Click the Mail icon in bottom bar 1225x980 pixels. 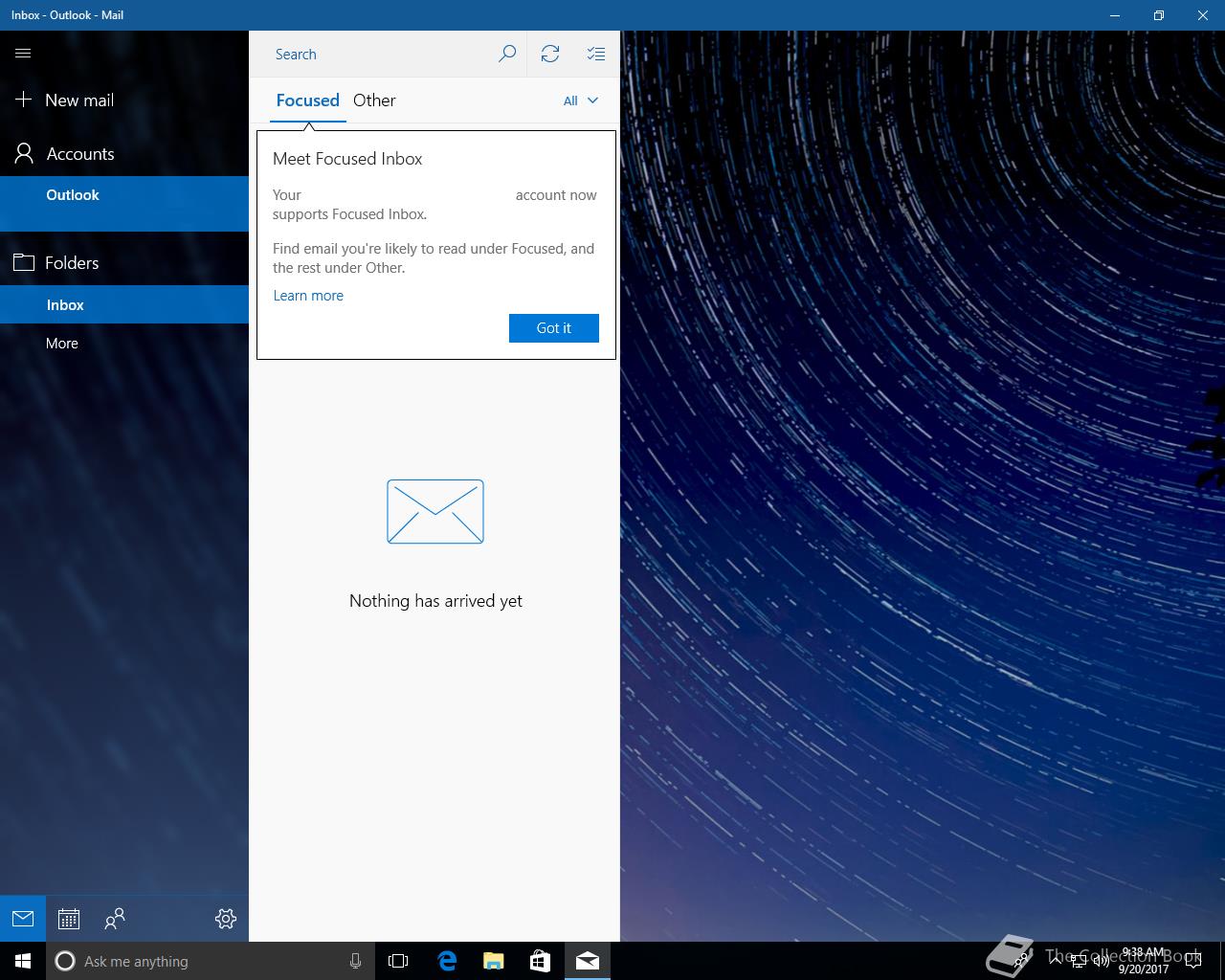23,919
